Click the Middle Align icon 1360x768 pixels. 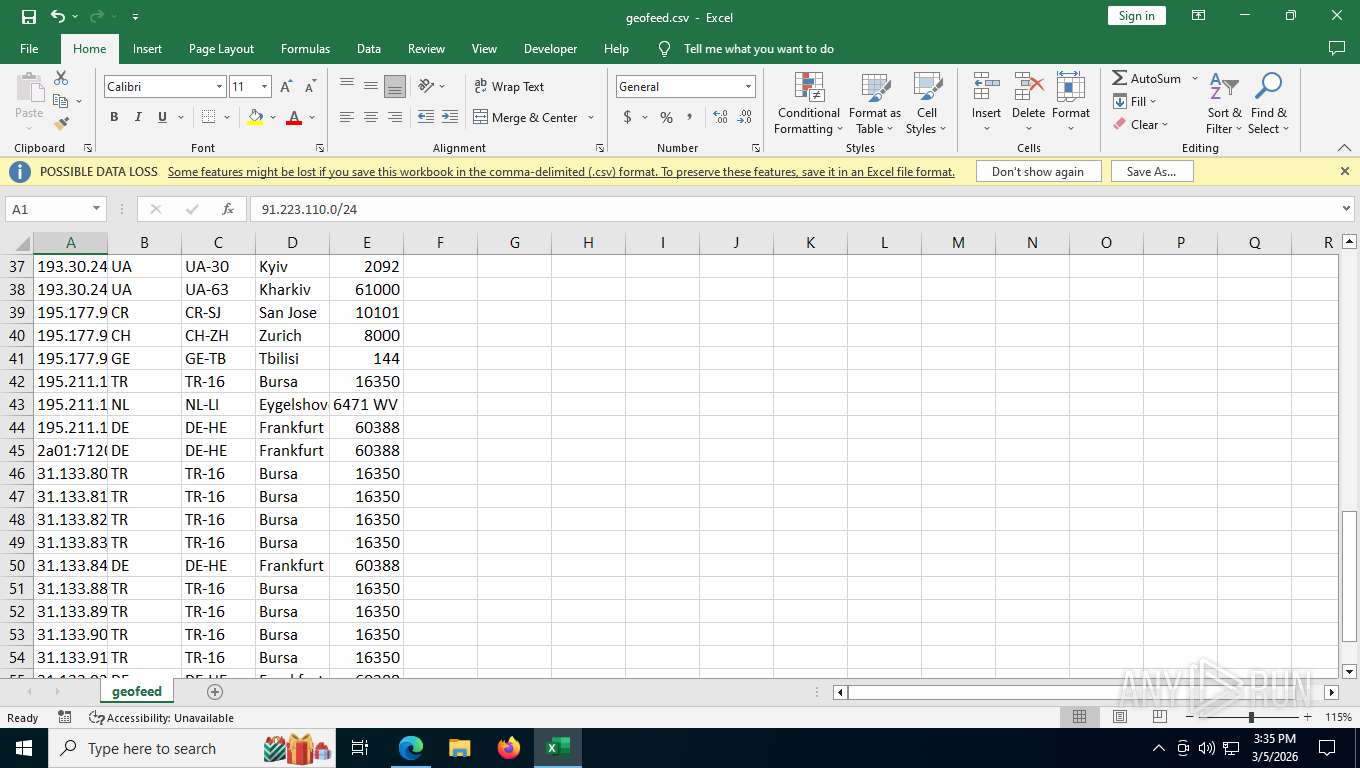pyautogui.click(x=371, y=86)
